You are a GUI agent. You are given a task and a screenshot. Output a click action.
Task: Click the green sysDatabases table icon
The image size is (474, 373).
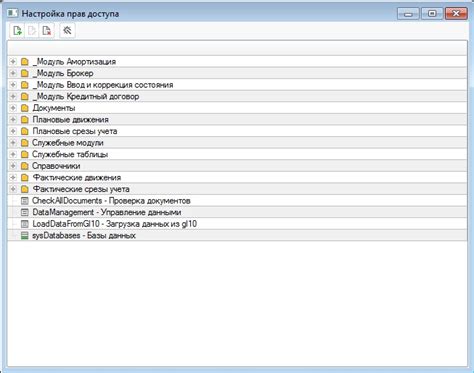coord(24,235)
